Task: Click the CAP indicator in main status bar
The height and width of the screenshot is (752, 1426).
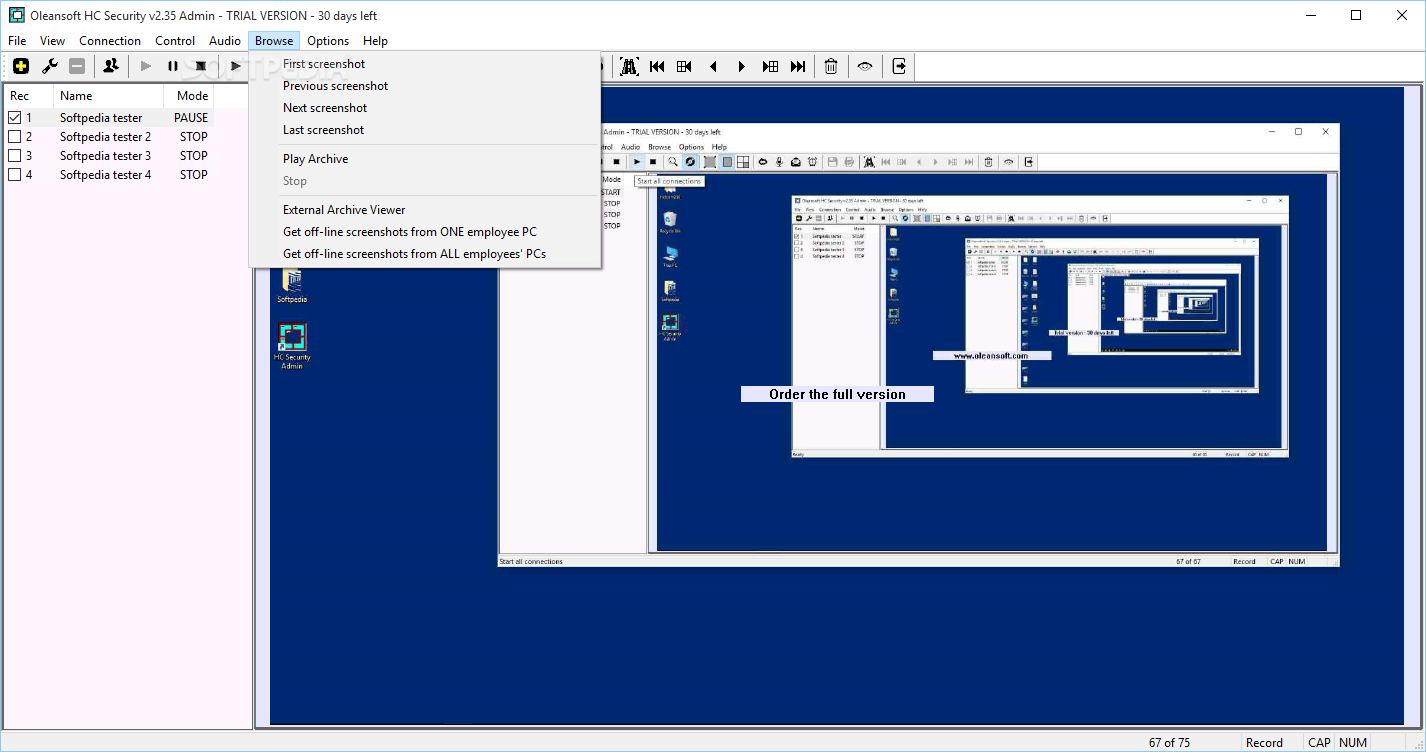Action: click(x=1320, y=743)
